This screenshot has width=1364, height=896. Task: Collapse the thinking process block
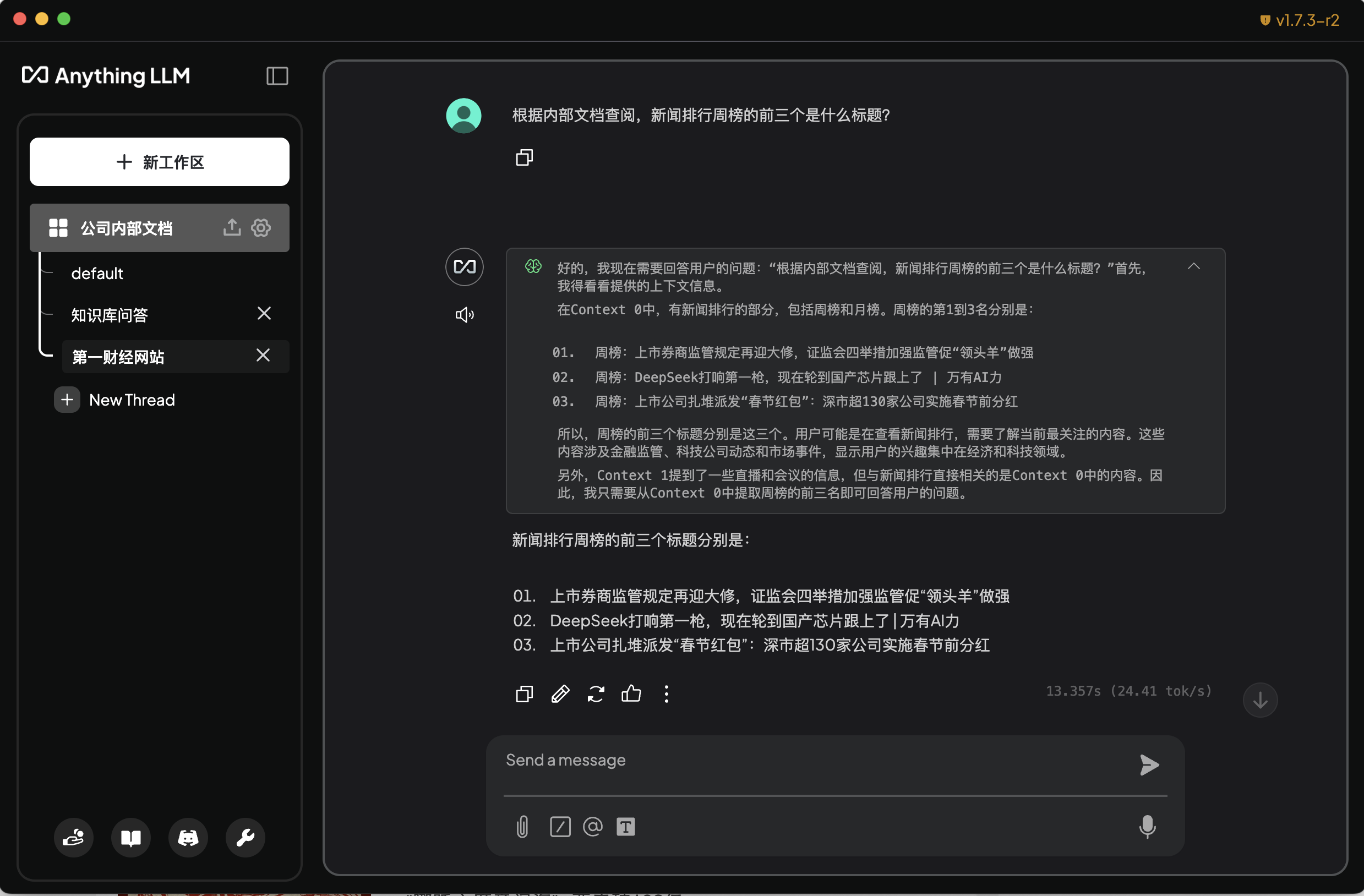click(x=1194, y=266)
